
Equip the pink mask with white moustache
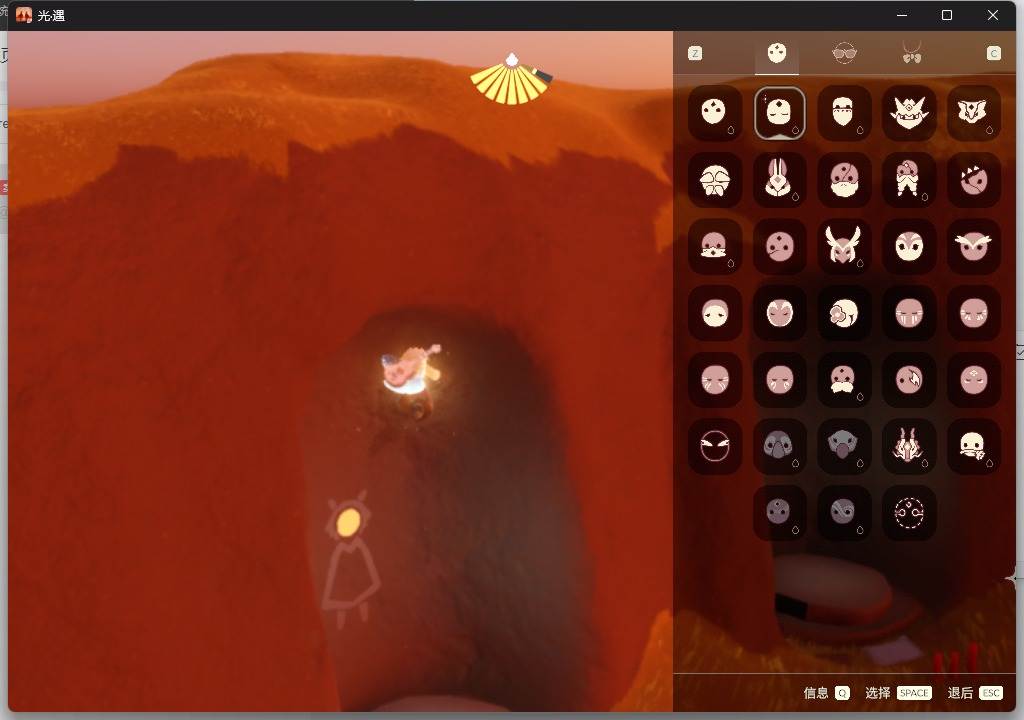pos(844,380)
